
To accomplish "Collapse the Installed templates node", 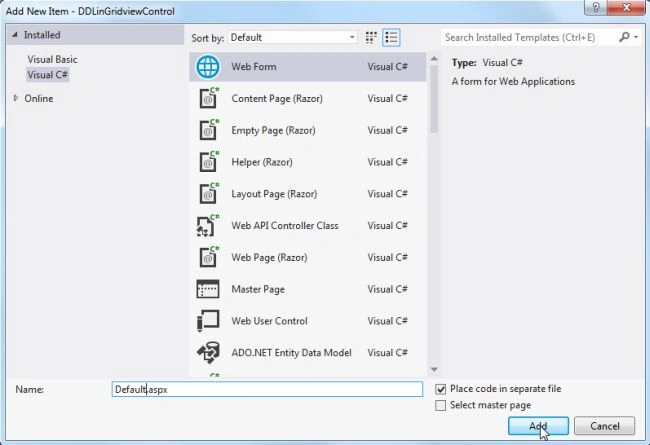I will pyautogui.click(x=15, y=35).
